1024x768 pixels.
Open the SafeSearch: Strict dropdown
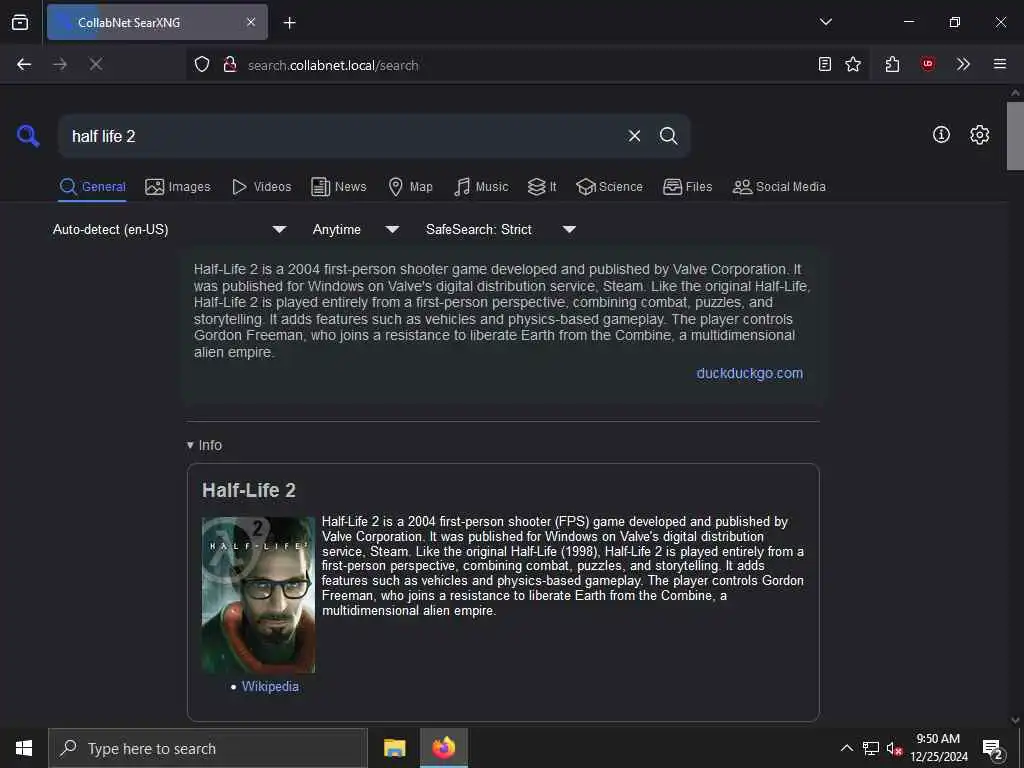click(500, 230)
